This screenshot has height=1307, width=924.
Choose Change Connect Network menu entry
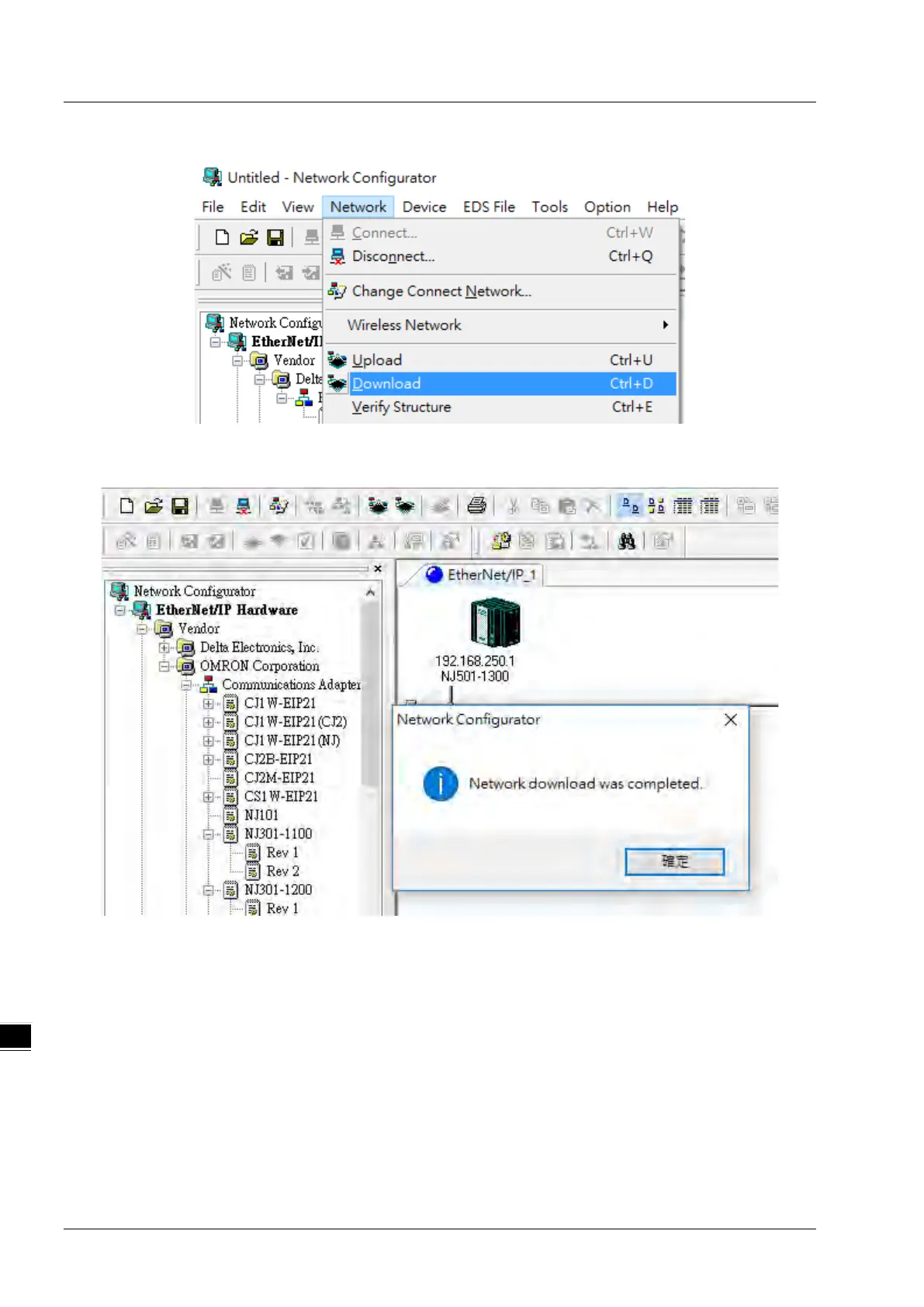[500, 291]
